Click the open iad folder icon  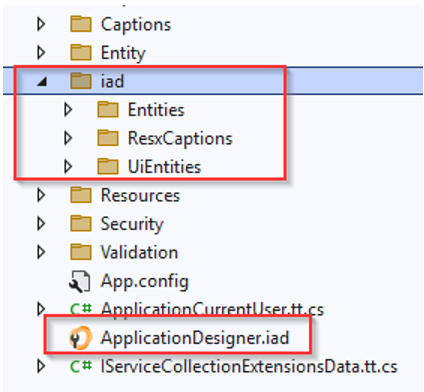[81, 81]
